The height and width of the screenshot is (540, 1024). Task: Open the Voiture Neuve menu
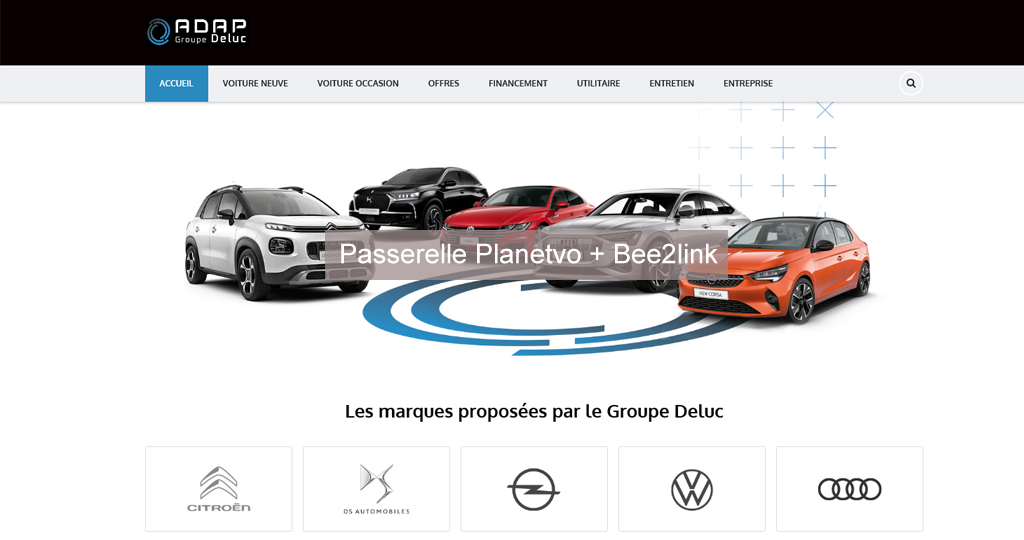255,84
